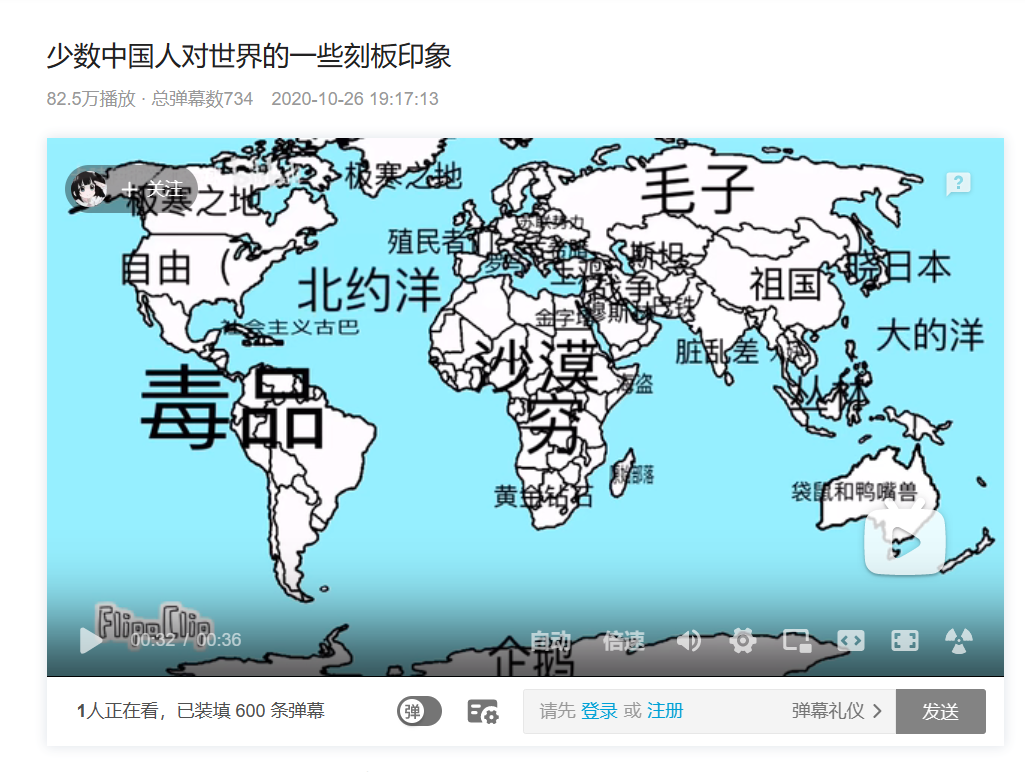This screenshot has height=772, width=1025.
Task: Click the 00:32 / 00:36 time display
Action: [x=186, y=640]
